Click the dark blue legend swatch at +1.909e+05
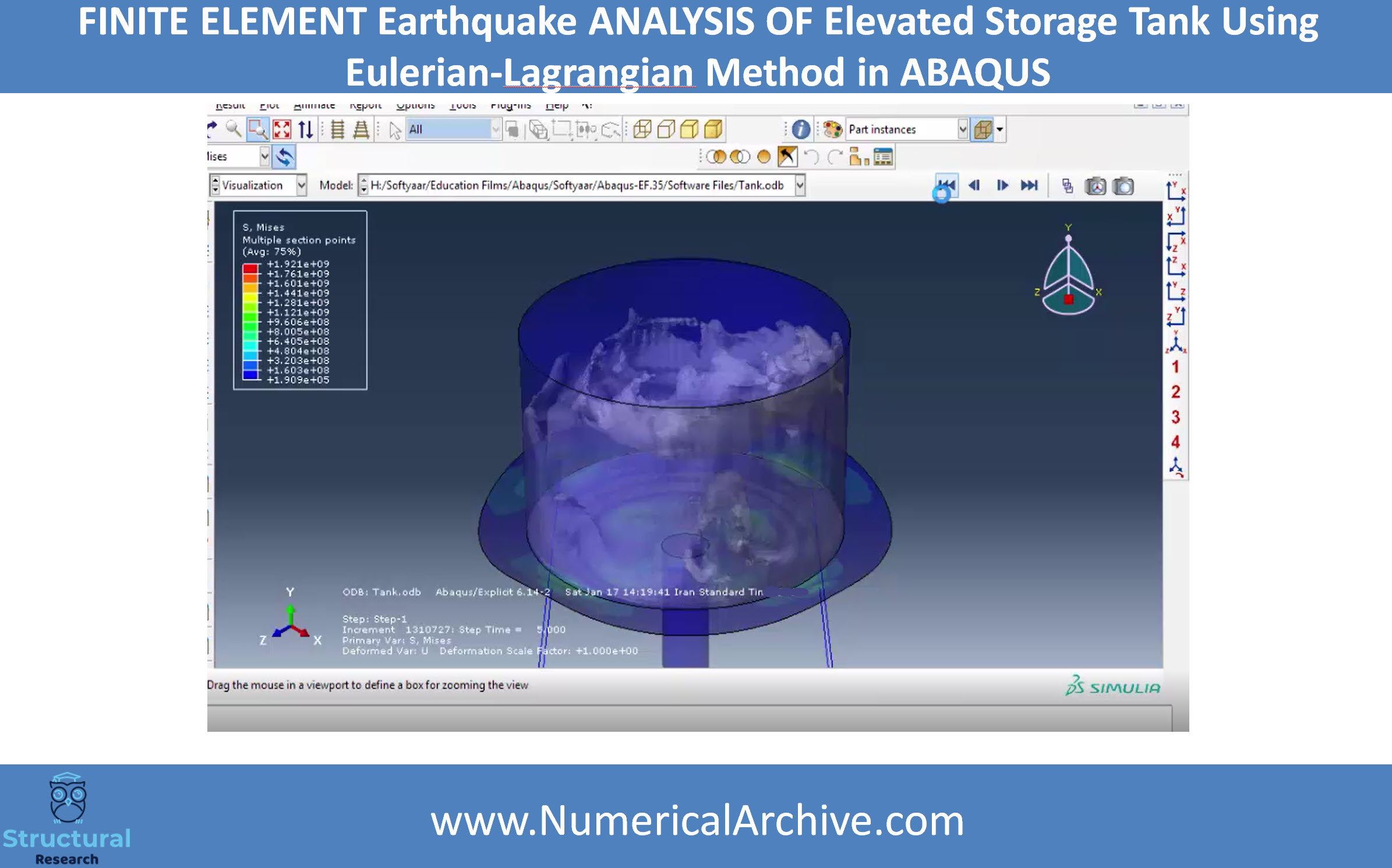The height and width of the screenshot is (868, 1392). click(251, 375)
